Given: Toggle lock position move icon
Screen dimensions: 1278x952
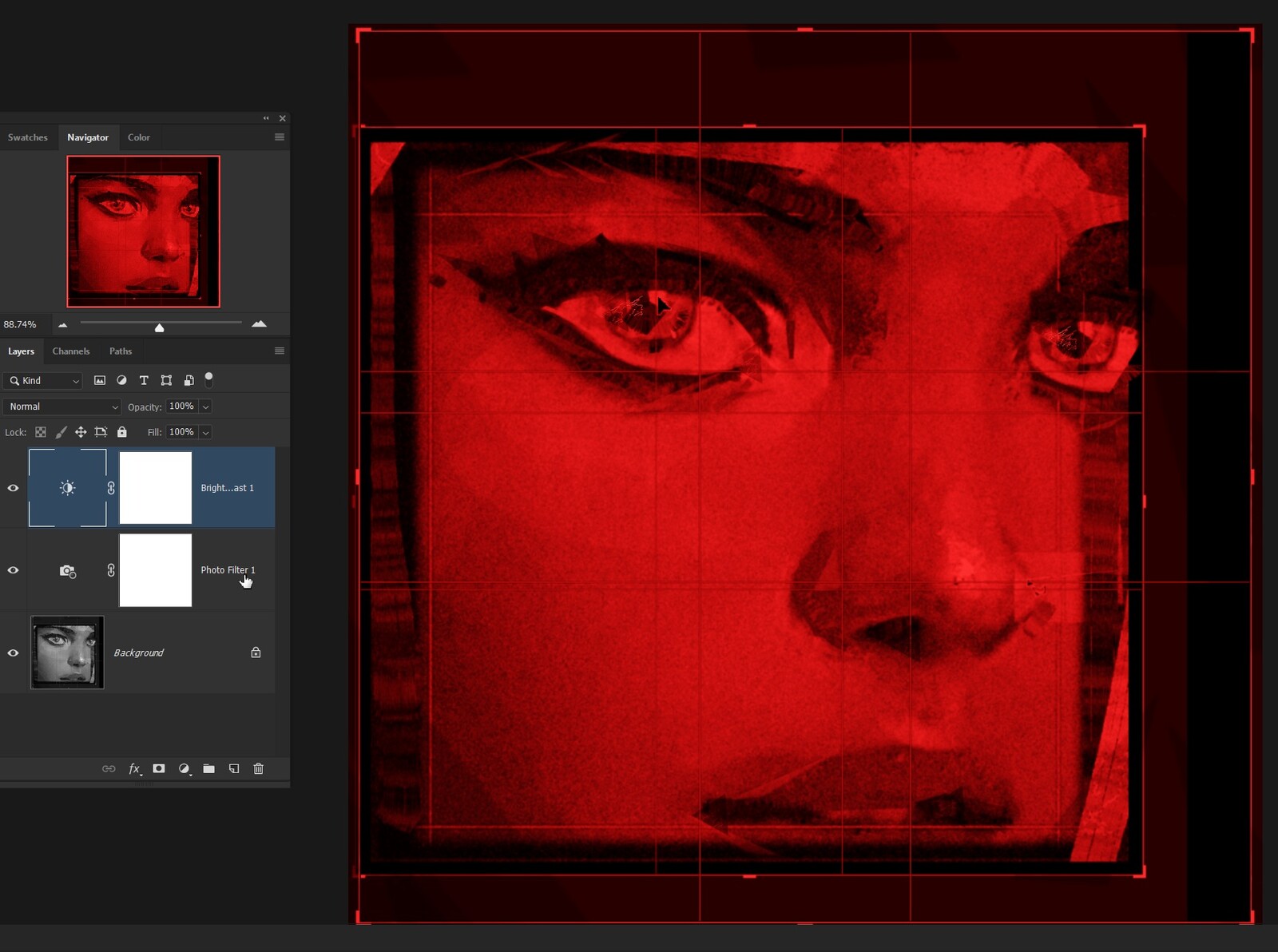Looking at the screenshot, I should pyautogui.click(x=81, y=432).
